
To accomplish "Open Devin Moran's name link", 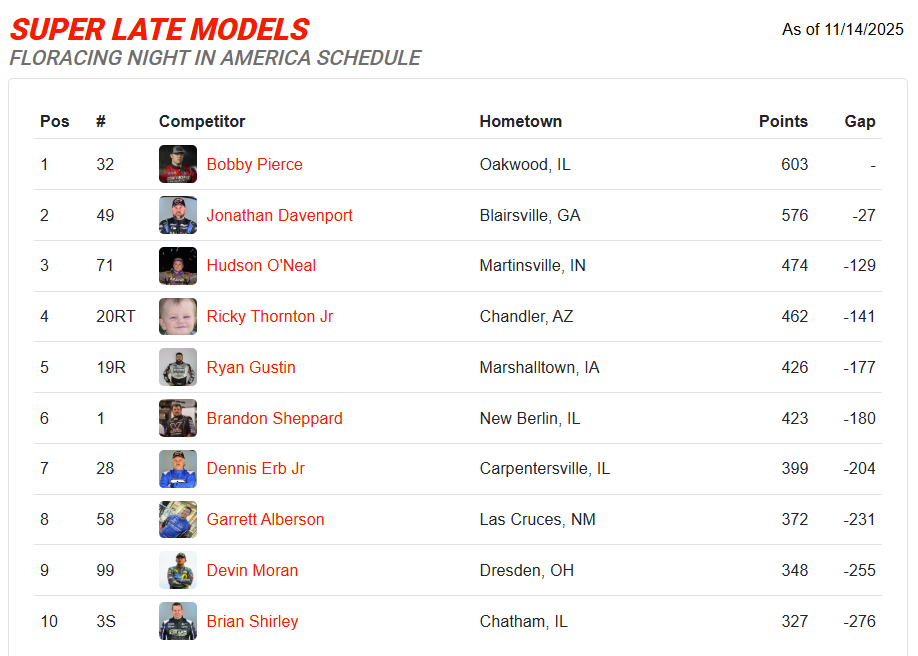I will click(x=252, y=570).
